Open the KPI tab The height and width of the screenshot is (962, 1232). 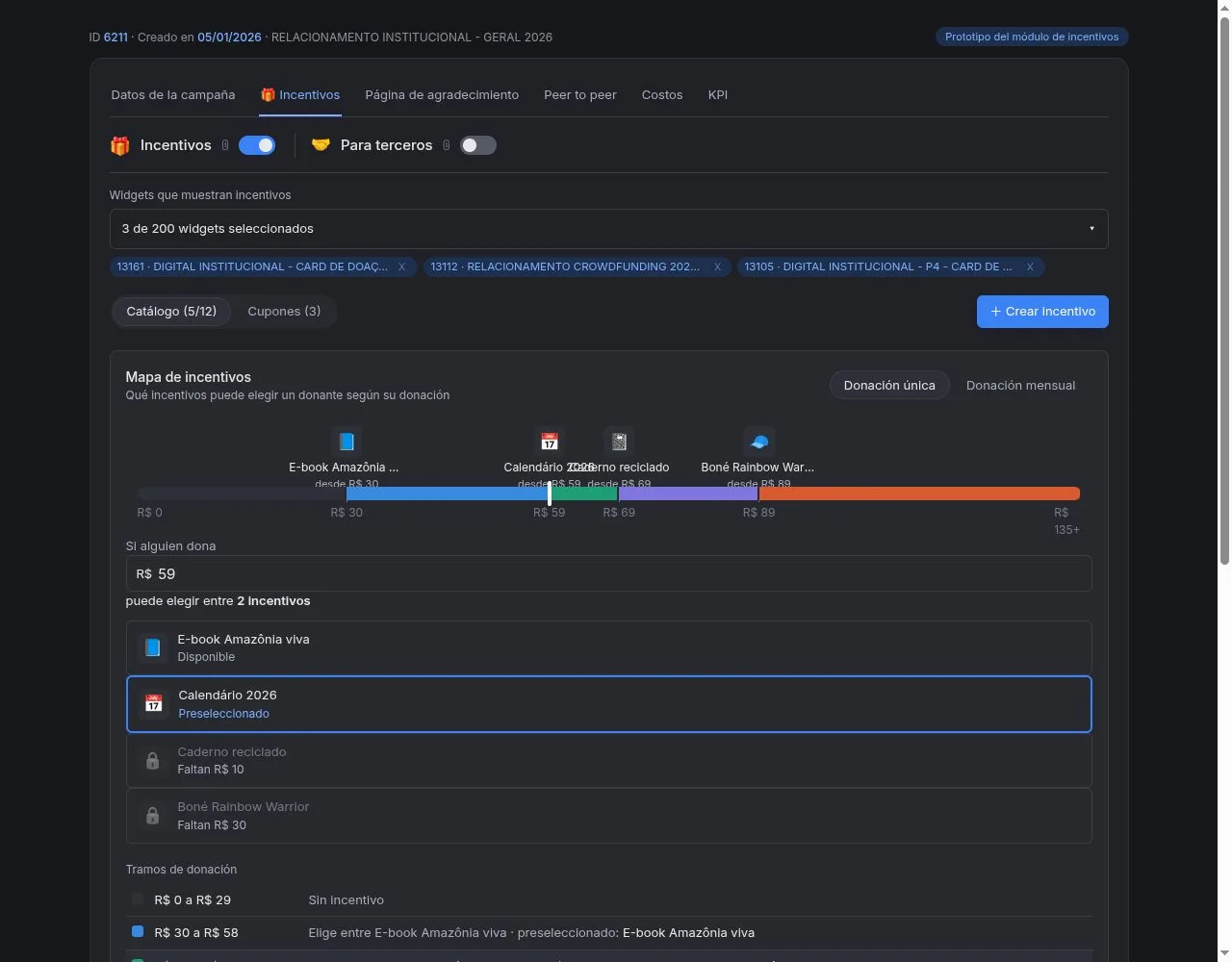coord(718,95)
